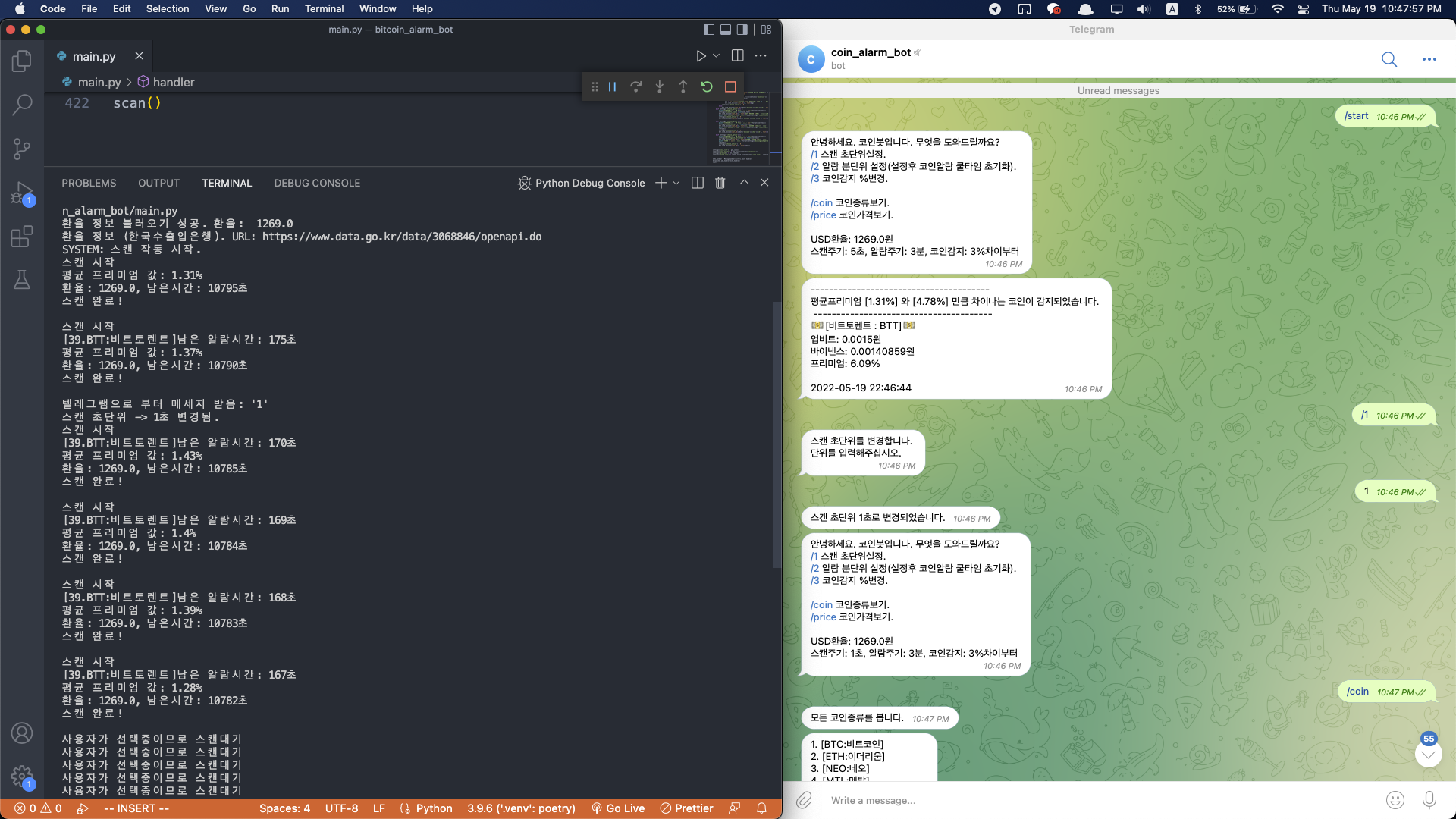The height and width of the screenshot is (819, 1456).
Task: Record a voice message in Telegram
Action: pyautogui.click(x=1429, y=800)
